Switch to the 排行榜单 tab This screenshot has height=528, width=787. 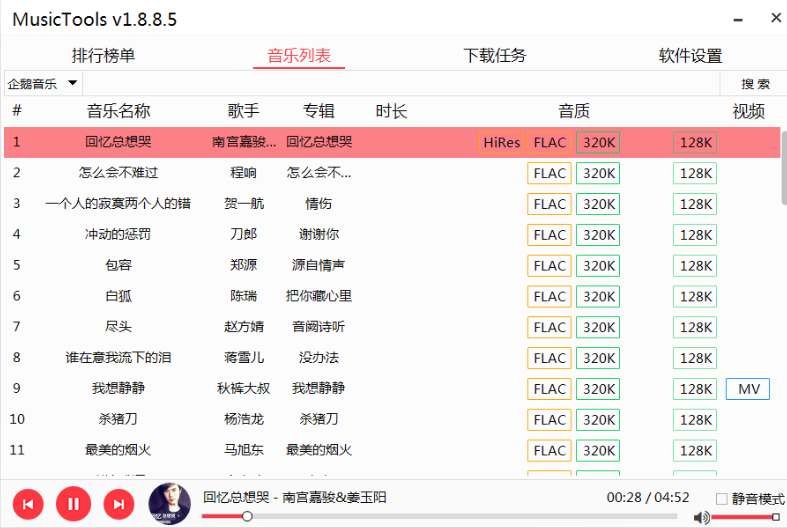(x=103, y=56)
